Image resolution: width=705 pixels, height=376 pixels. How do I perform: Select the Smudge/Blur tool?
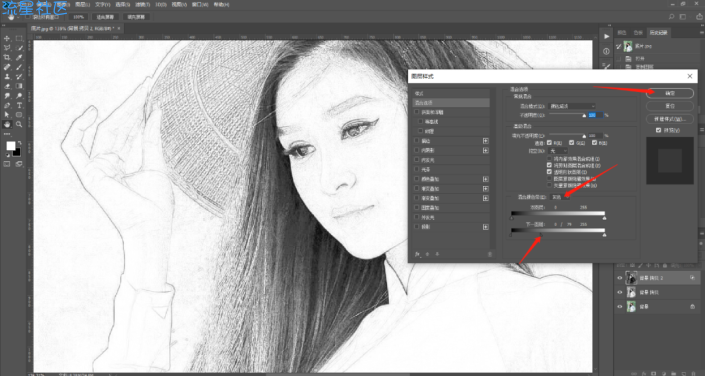tap(7, 96)
